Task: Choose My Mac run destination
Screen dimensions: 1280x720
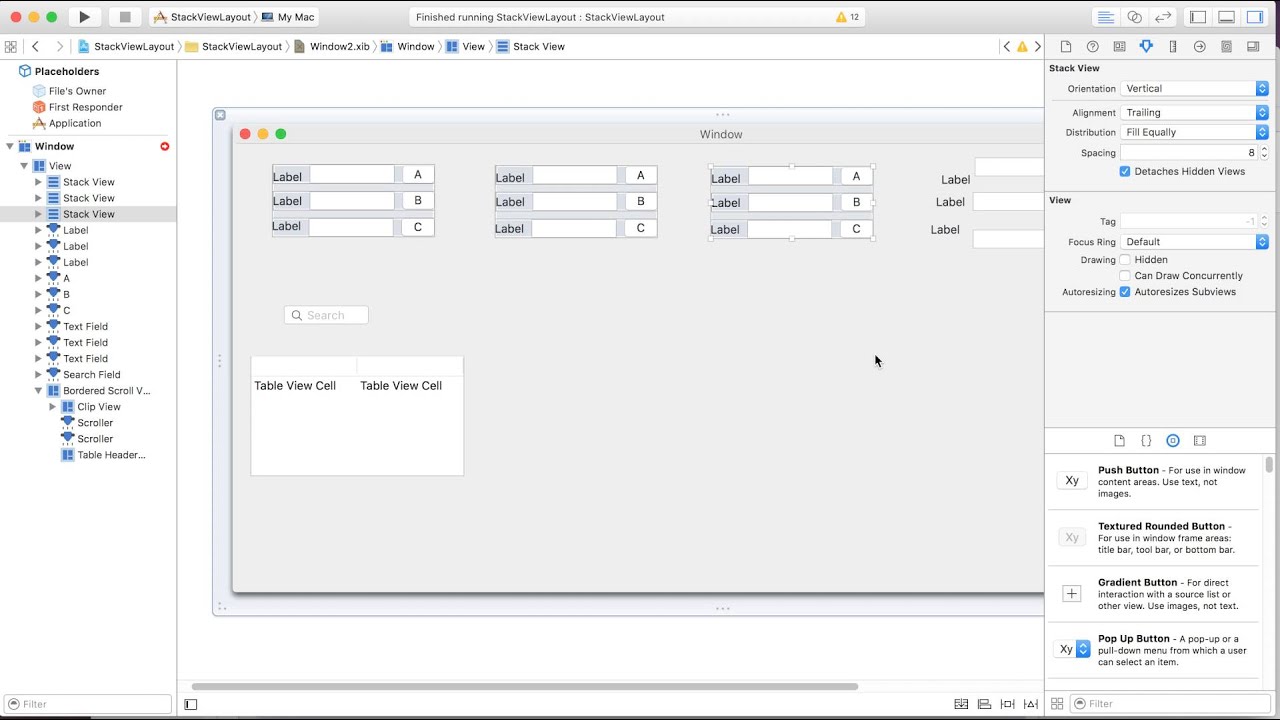Action: 287,17
